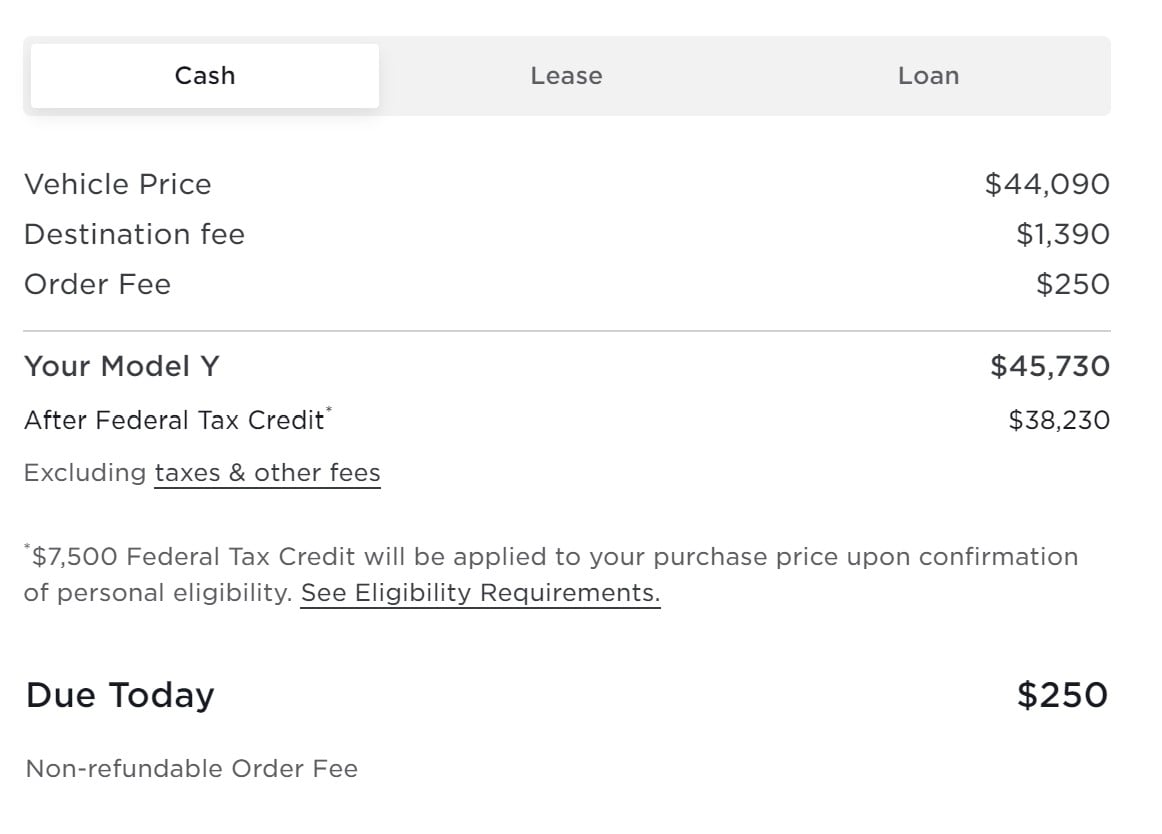Click the $250 Due Today amount
The image size is (1162, 834).
[x=1063, y=694]
